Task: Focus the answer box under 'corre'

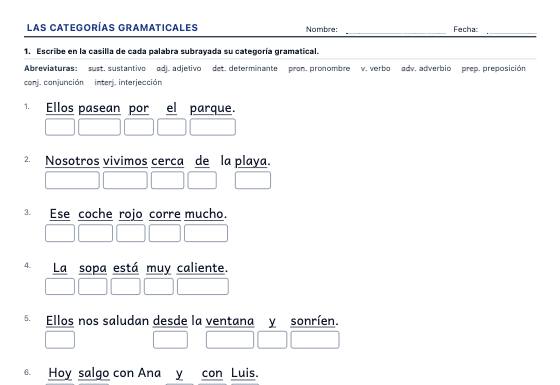Action: [x=165, y=233]
